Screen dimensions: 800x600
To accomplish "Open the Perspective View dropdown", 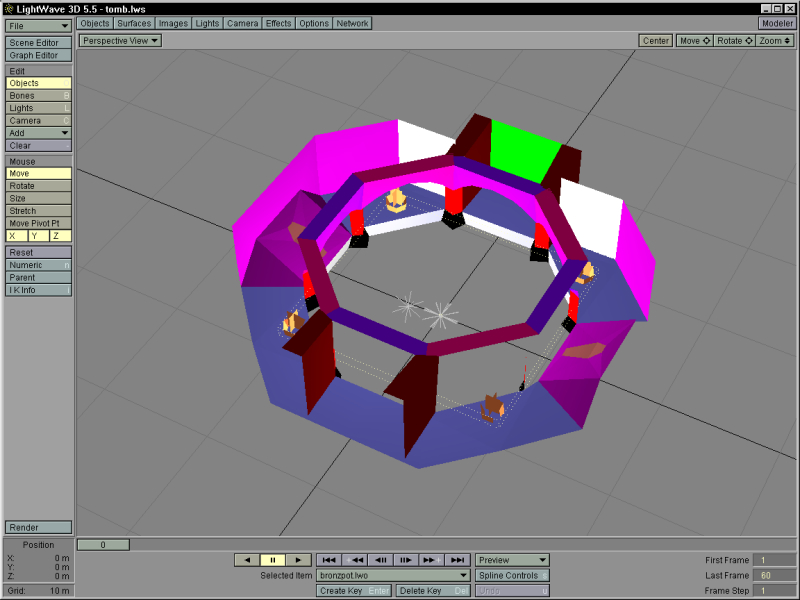I will click(x=120, y=41).
